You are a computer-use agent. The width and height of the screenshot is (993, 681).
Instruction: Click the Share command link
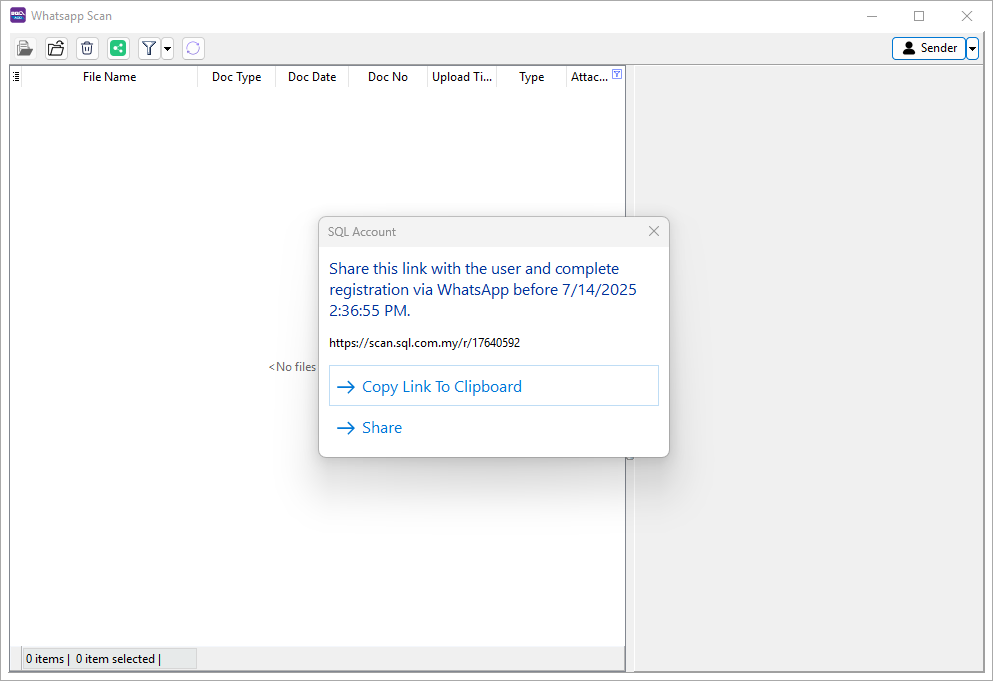click(x=494, y=428)
